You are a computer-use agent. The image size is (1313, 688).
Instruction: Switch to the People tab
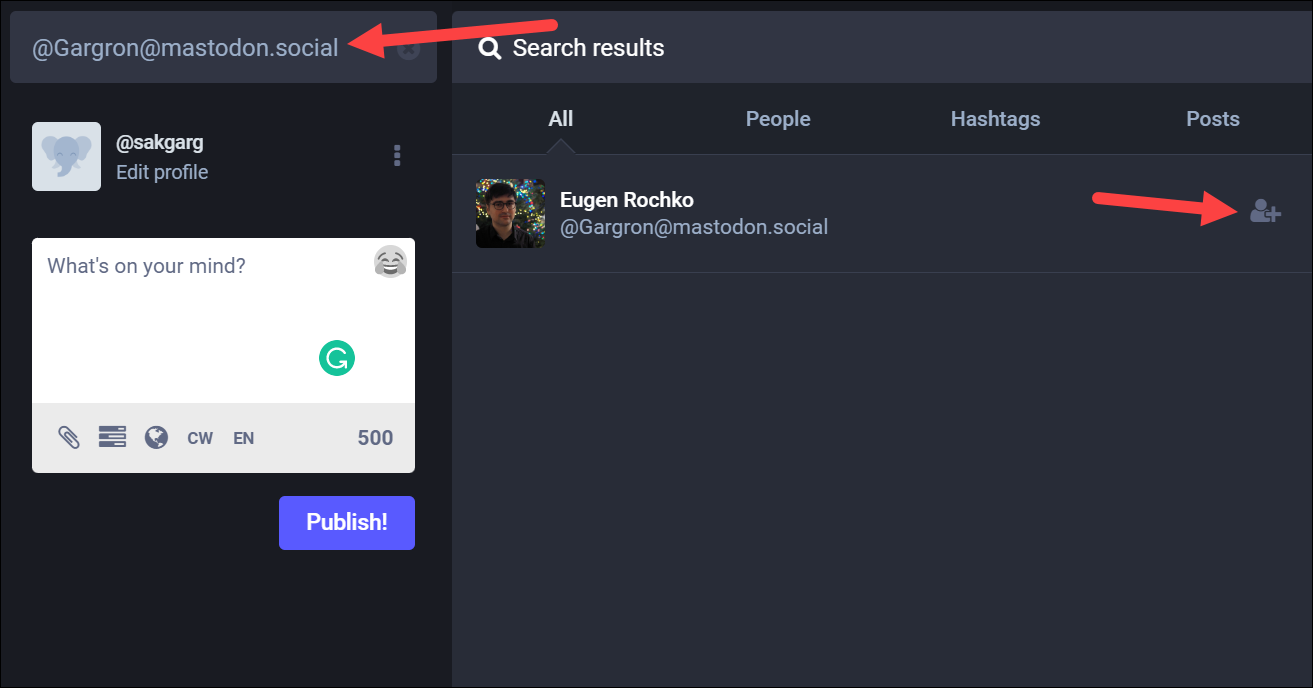tap(778, 119)
